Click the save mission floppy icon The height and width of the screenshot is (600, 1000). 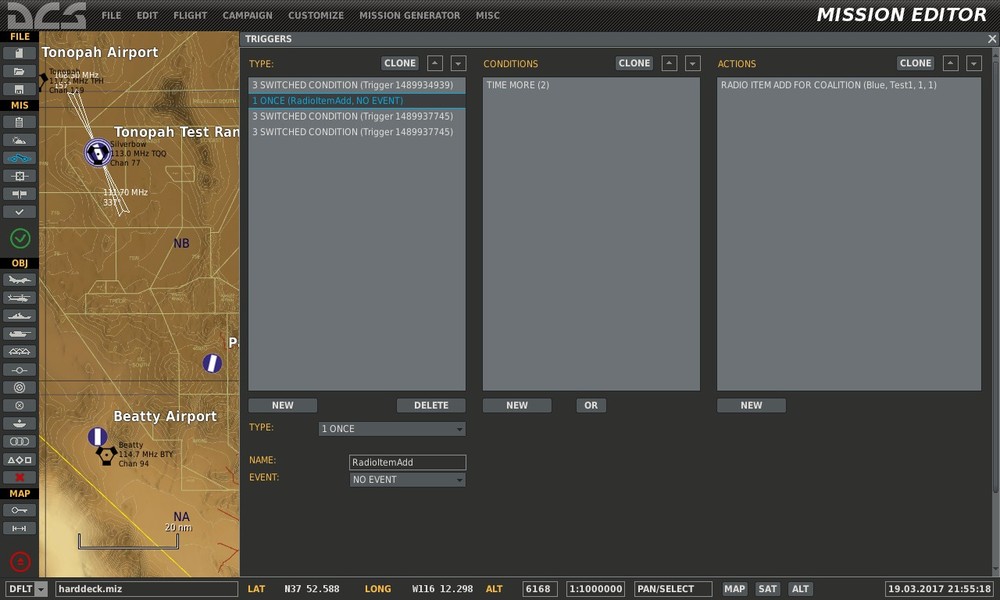point(20,88)
